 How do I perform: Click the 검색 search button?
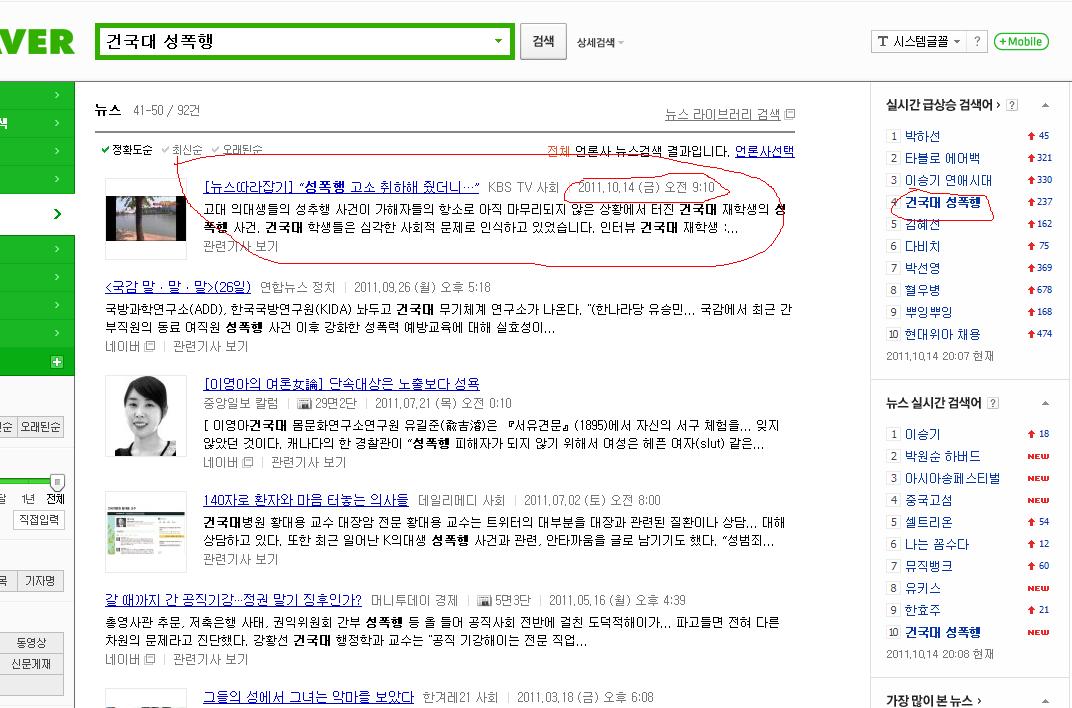point(543,42)
